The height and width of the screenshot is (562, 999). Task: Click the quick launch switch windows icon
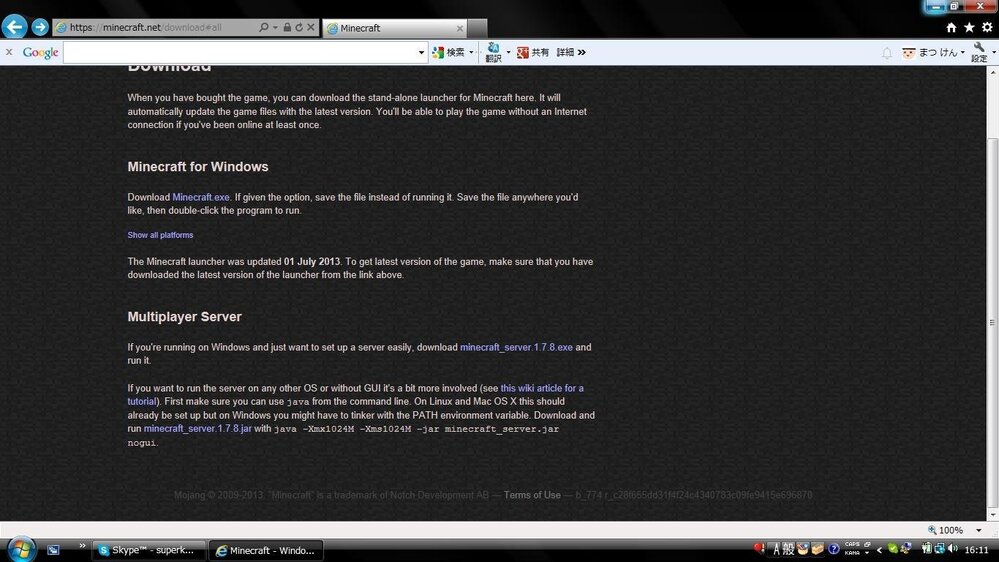(53, 550)
